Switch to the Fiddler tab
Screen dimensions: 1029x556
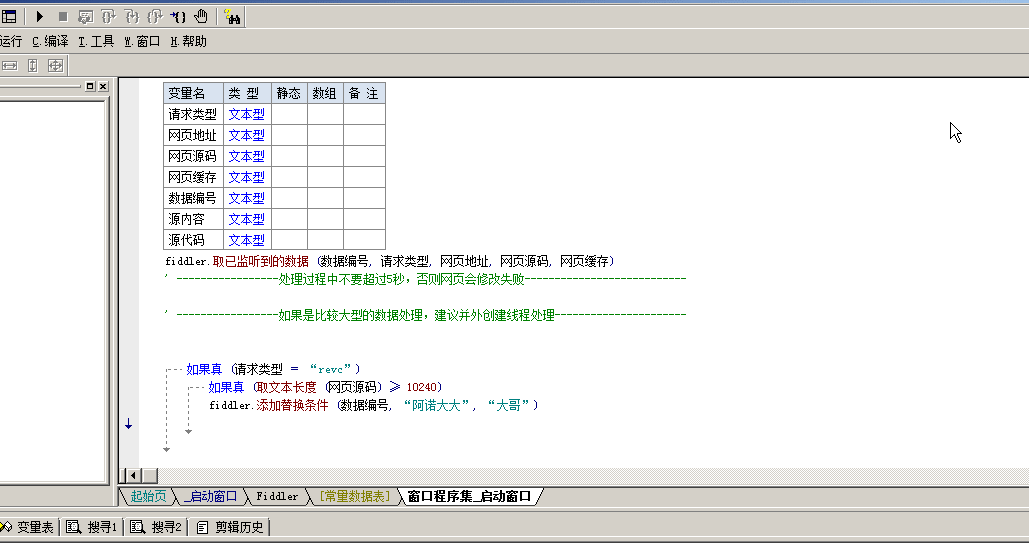(x=277, y=496)
